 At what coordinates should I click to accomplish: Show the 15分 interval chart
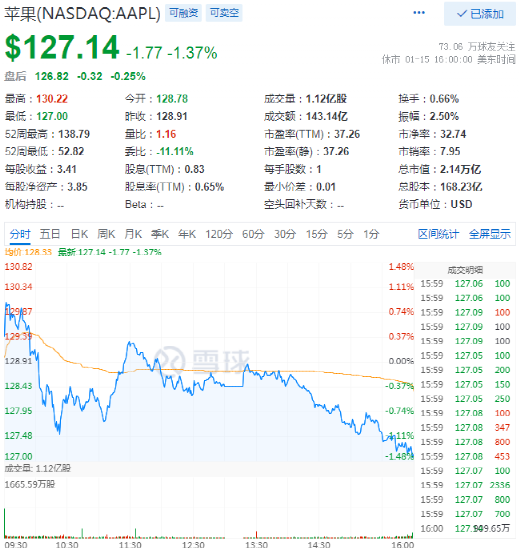pos(317,234)
